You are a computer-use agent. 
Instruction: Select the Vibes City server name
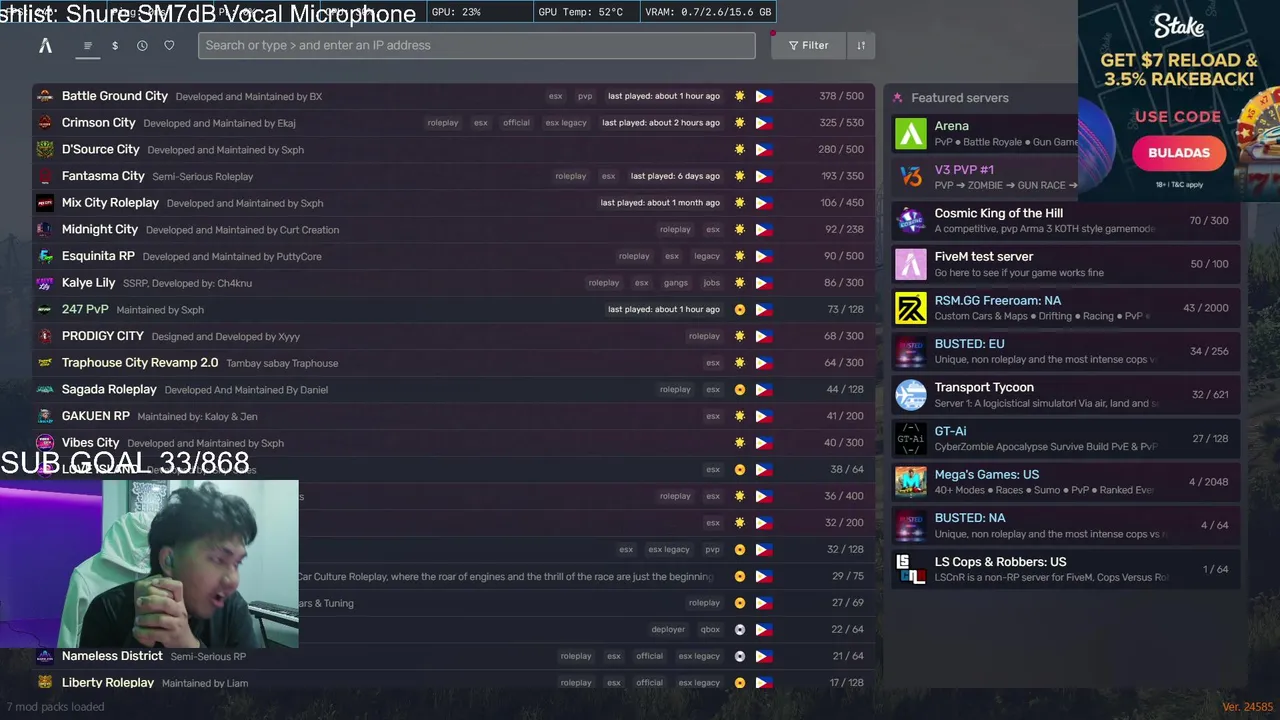[x=90, y=442]
